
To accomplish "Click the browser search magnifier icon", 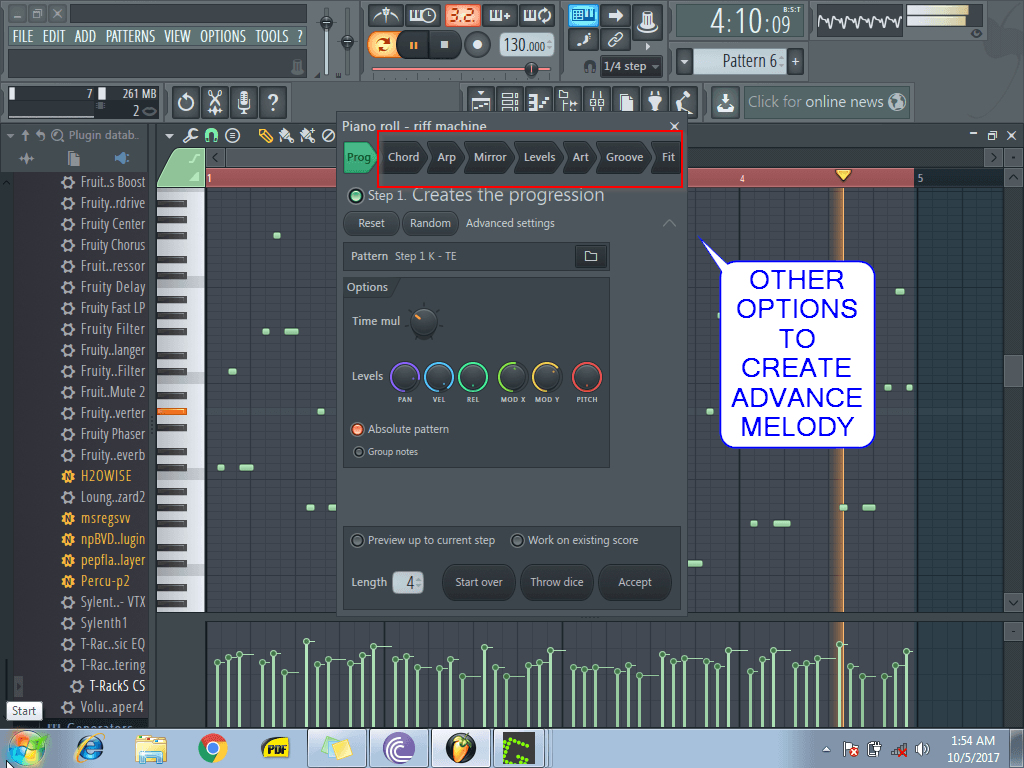I will 57,135.
